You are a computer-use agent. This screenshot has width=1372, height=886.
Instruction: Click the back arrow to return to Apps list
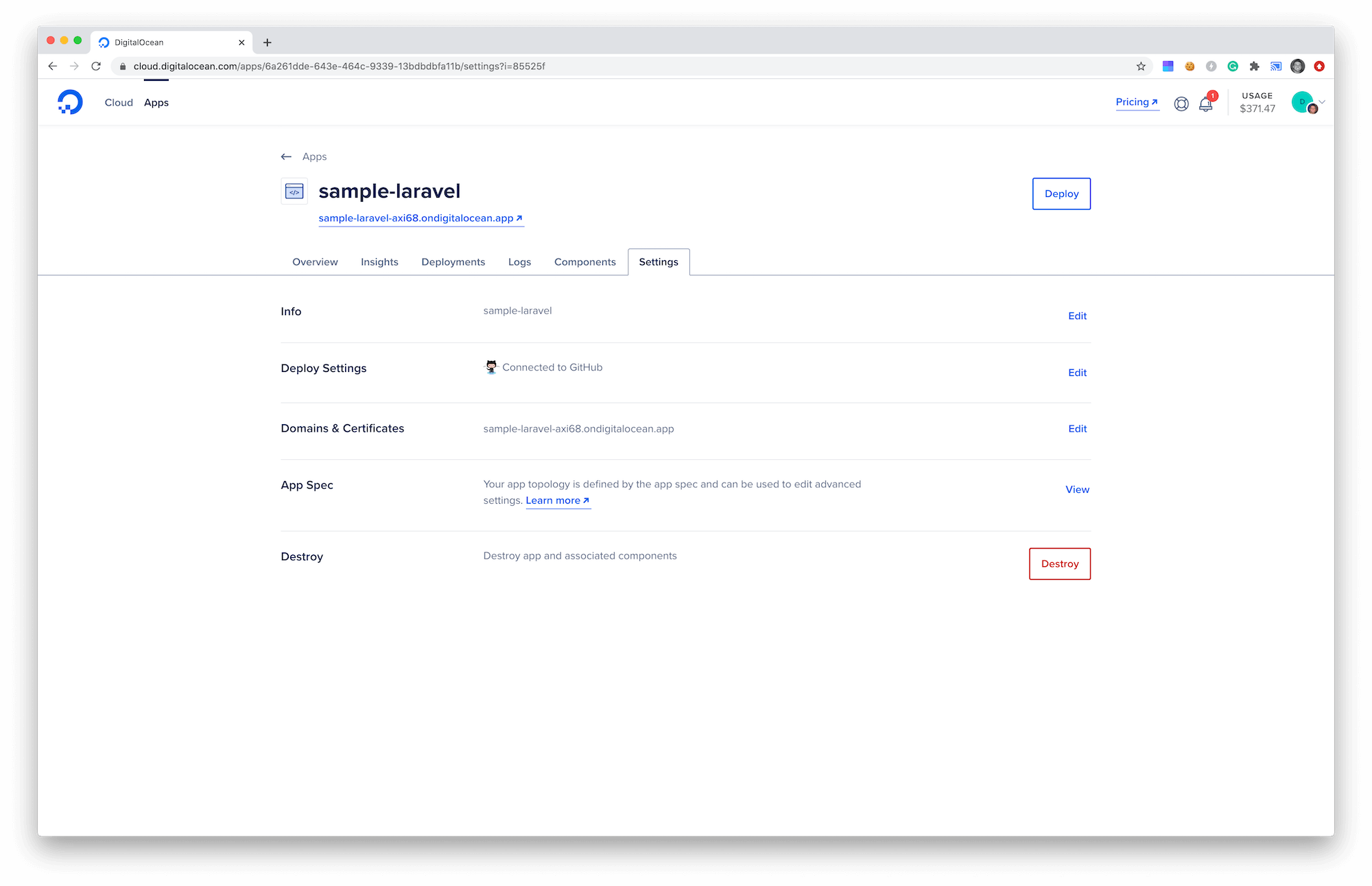(287, 156)
